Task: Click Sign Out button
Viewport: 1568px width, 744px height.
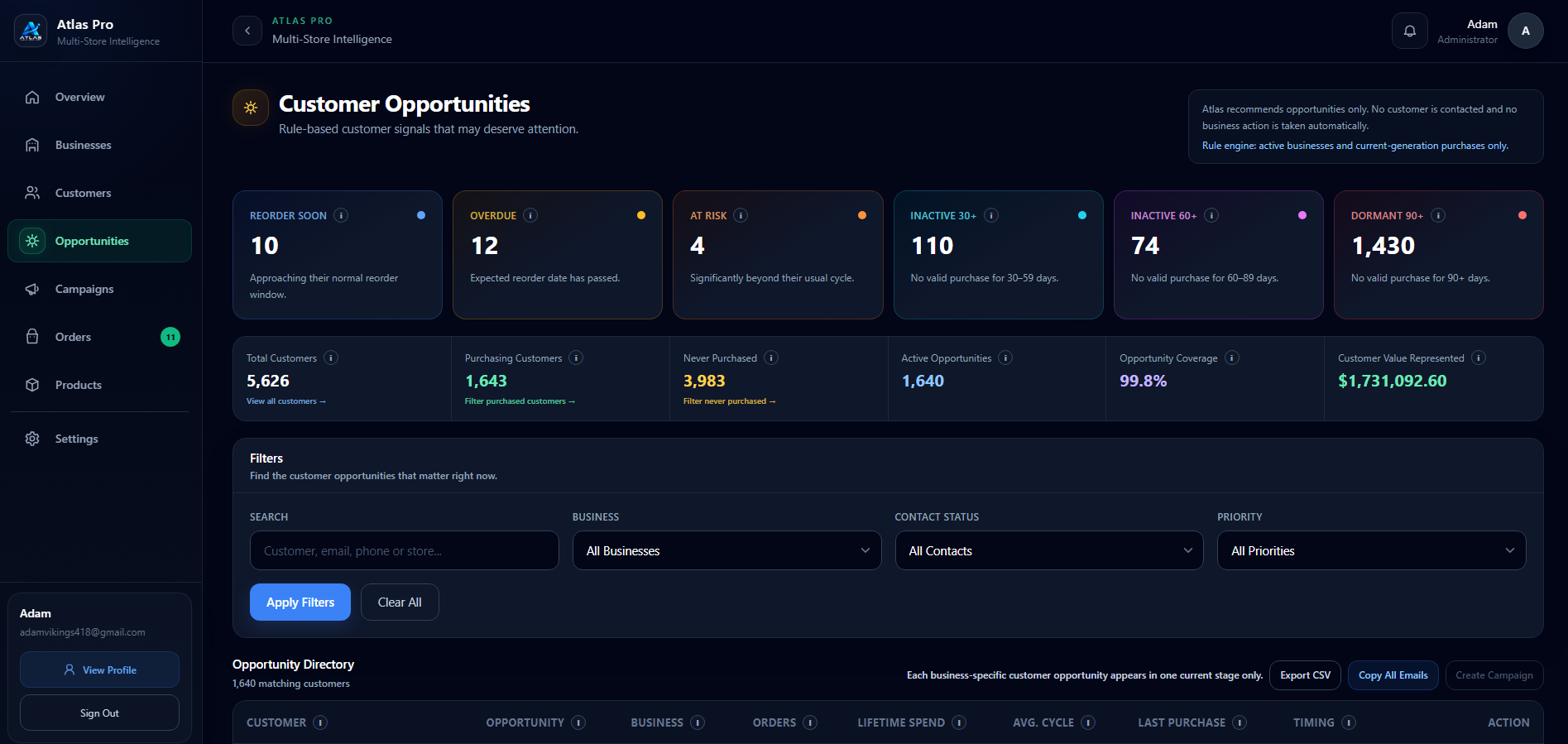Action: click(x=99, y=713)
